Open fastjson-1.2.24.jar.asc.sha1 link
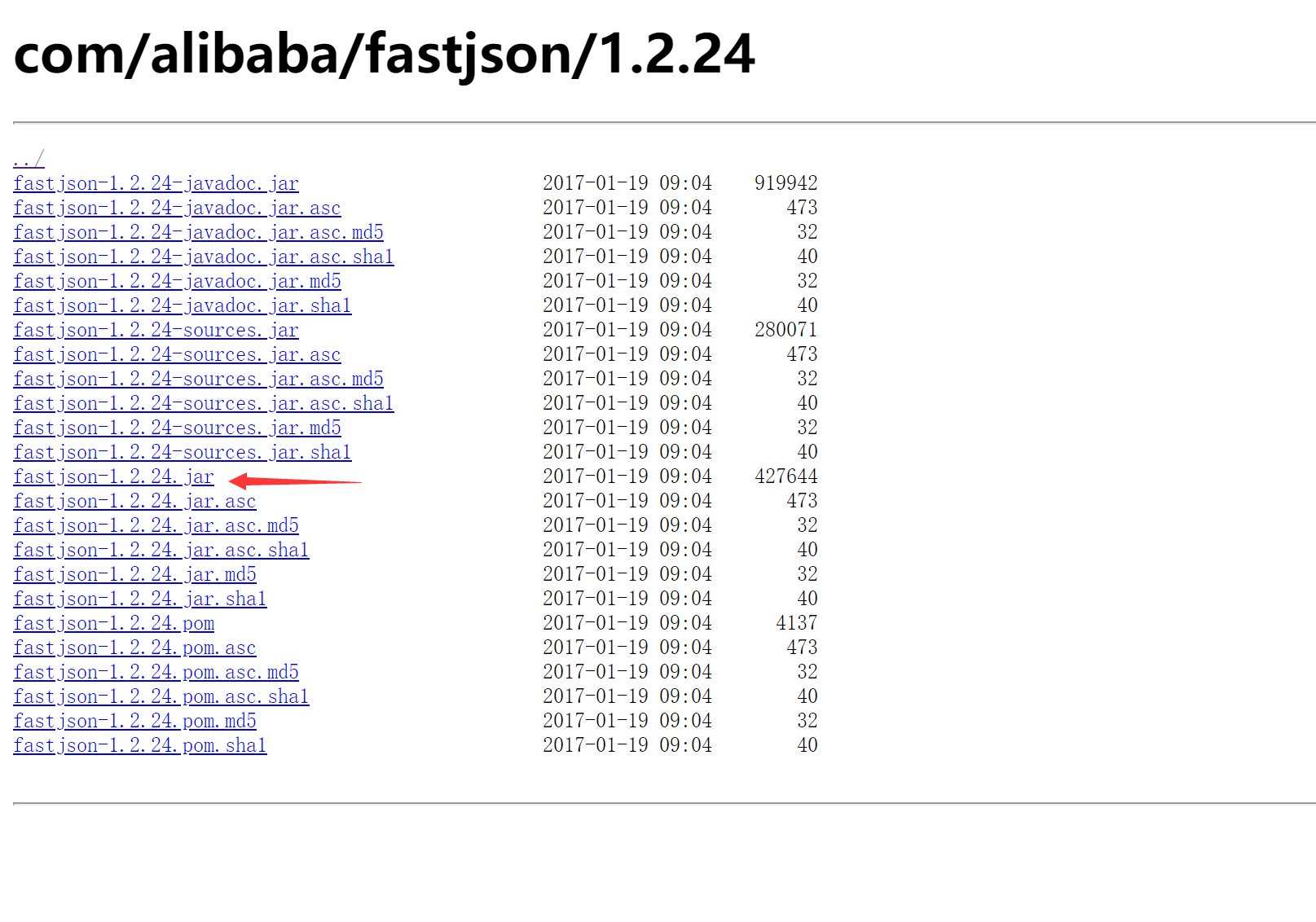The width and height of the screenshot is (1316, 922). (161, 550)
